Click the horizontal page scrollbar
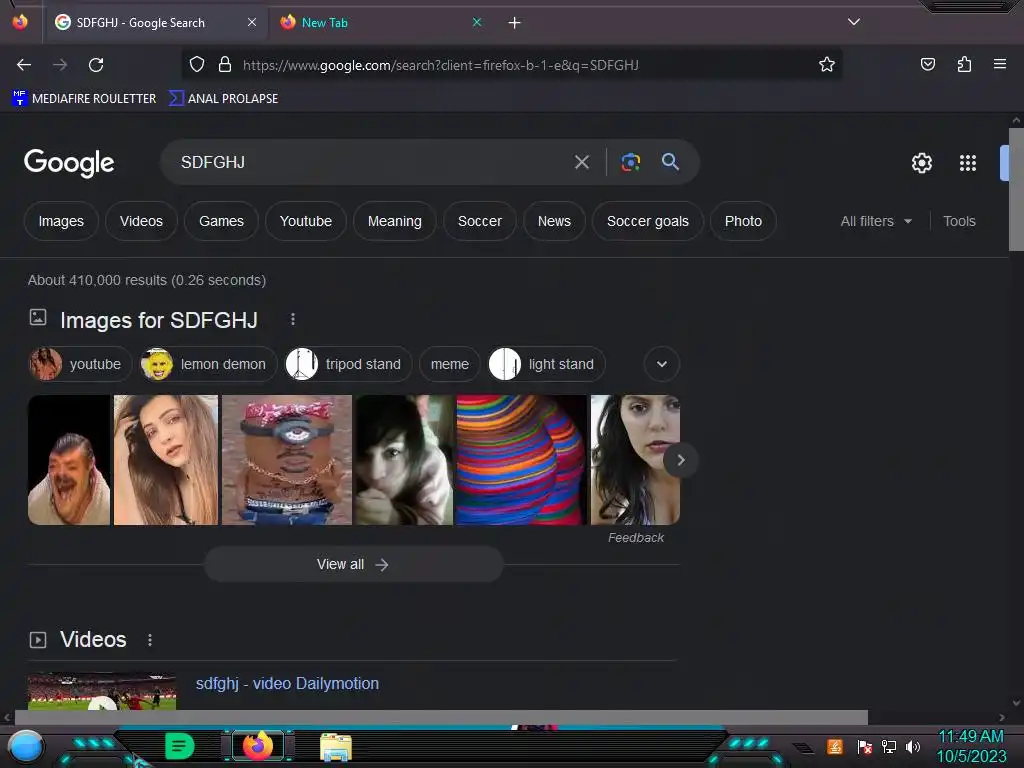 click(x=441, y=717)
